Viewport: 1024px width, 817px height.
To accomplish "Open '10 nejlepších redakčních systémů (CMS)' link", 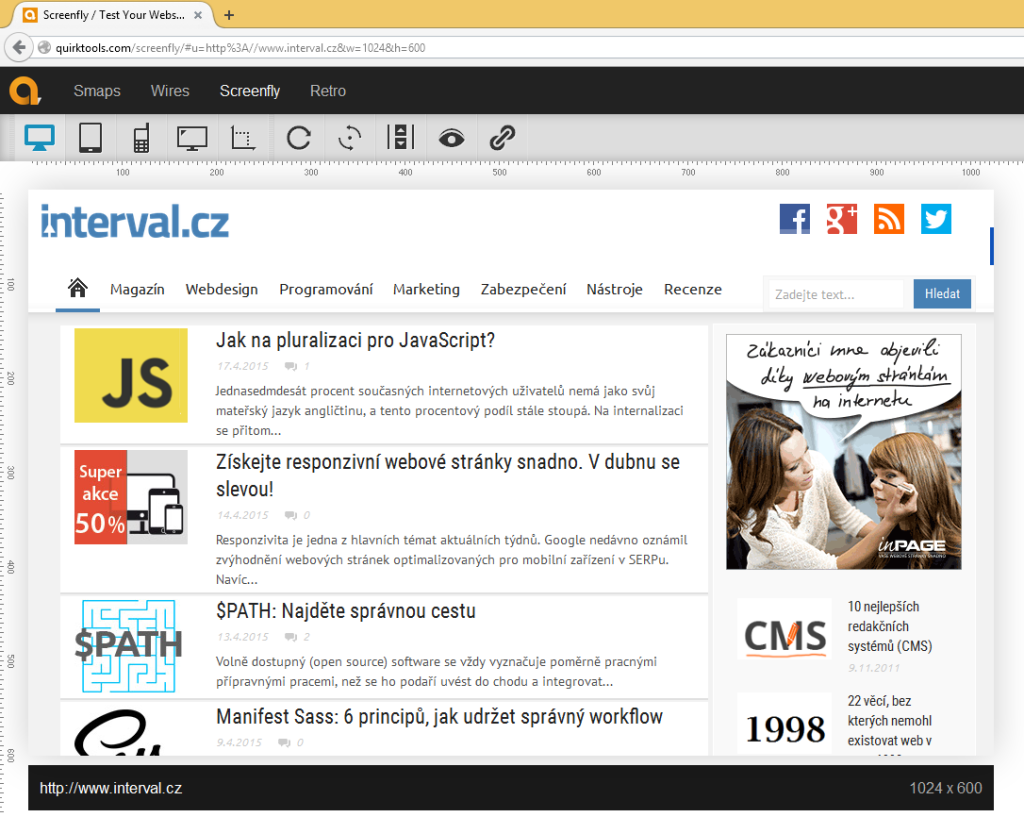I will click(x=889, y=626).
